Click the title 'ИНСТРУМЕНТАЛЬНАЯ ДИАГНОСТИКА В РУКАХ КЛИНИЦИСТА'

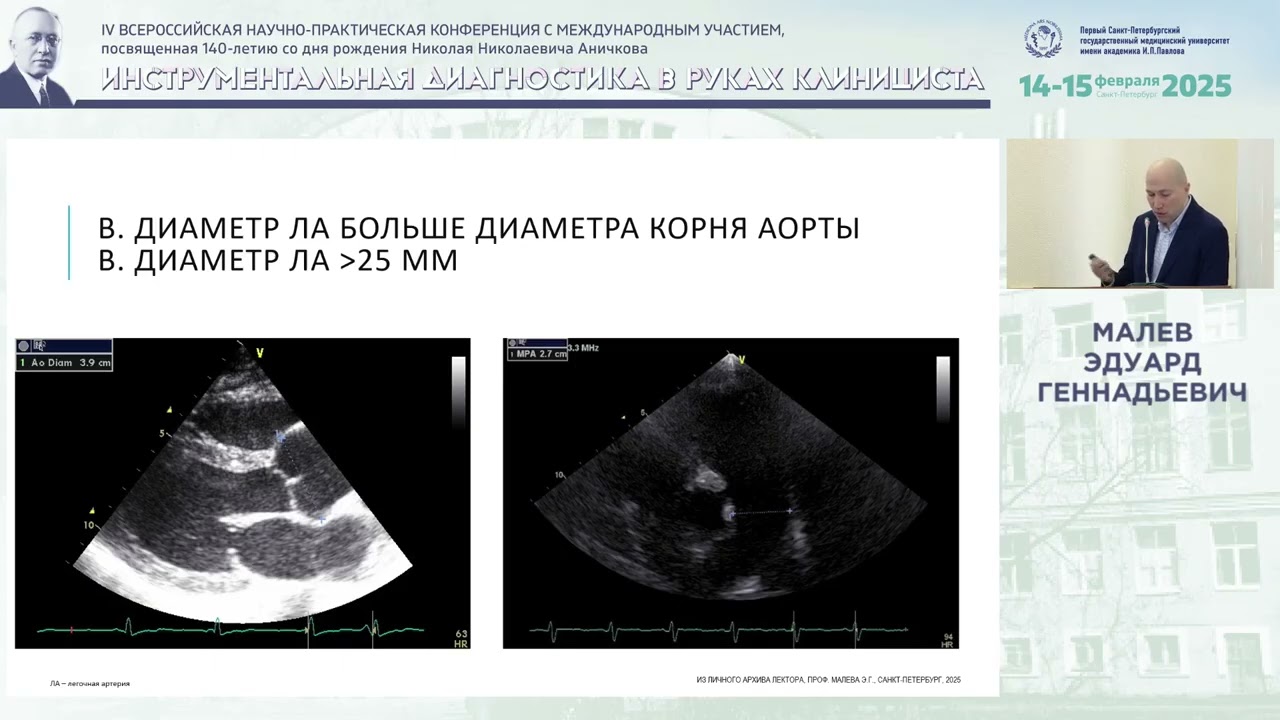tap(543, 79)
